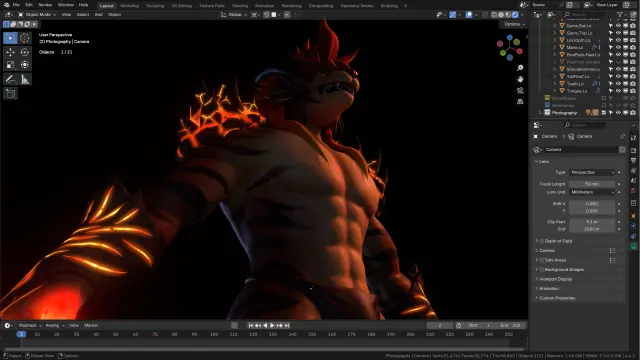Open the green Camera data properties tab

click(633, 246)
